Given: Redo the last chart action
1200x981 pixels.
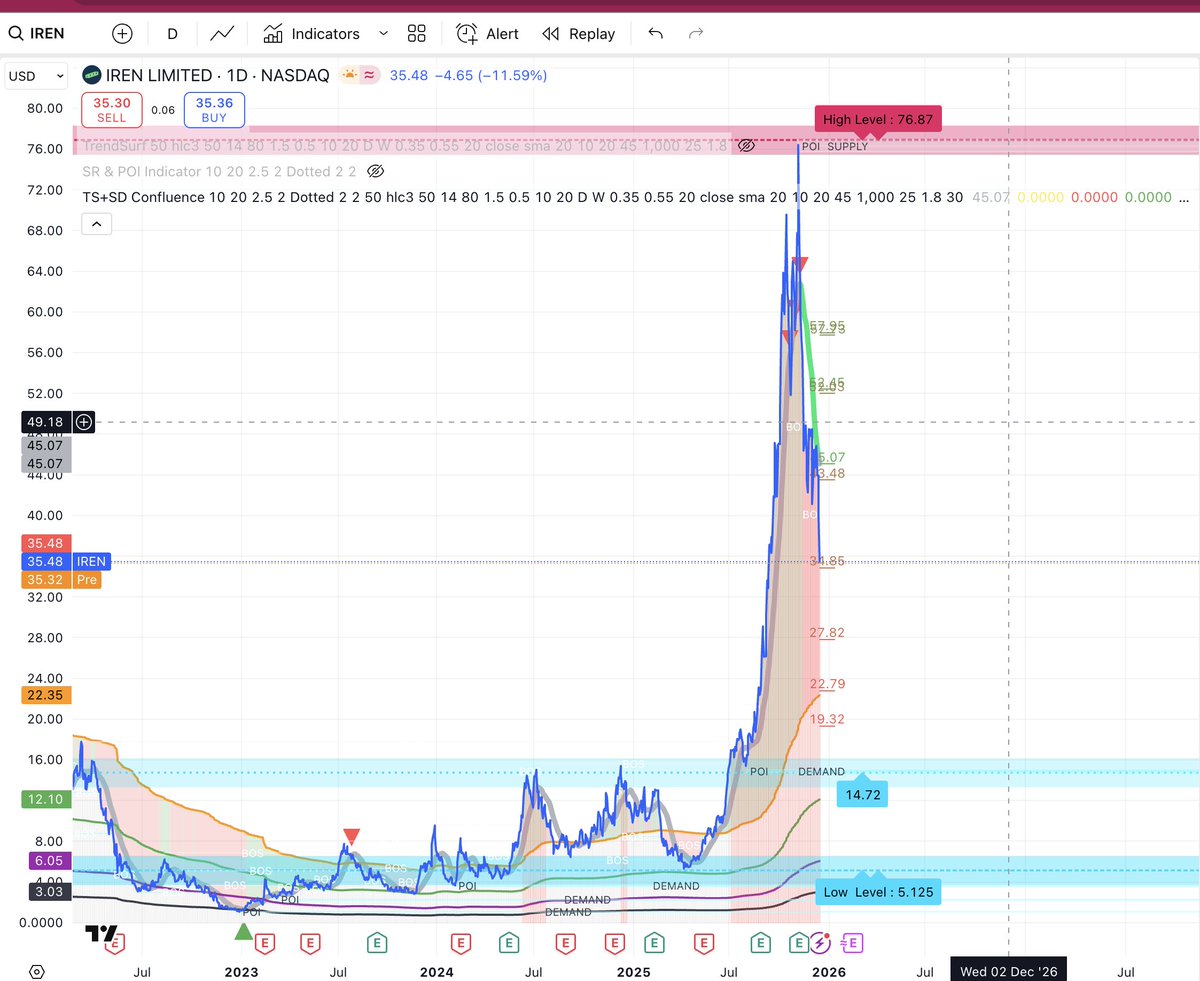Looking at the screenshot, I should (x=696, y=33).
